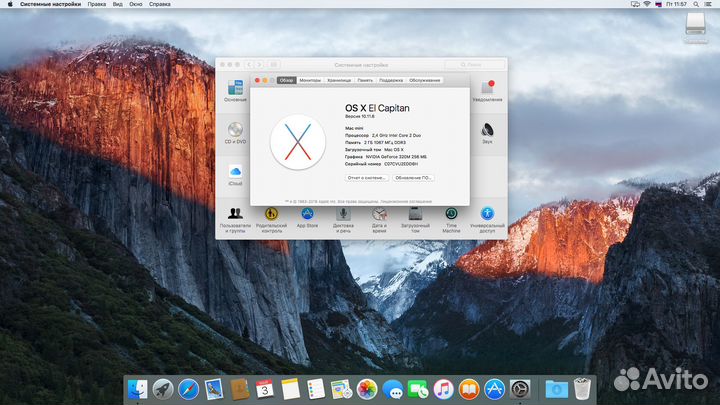Open input language flag menu
The height and width of the screenshot is (405, 720).
click(x=658, y=4)
